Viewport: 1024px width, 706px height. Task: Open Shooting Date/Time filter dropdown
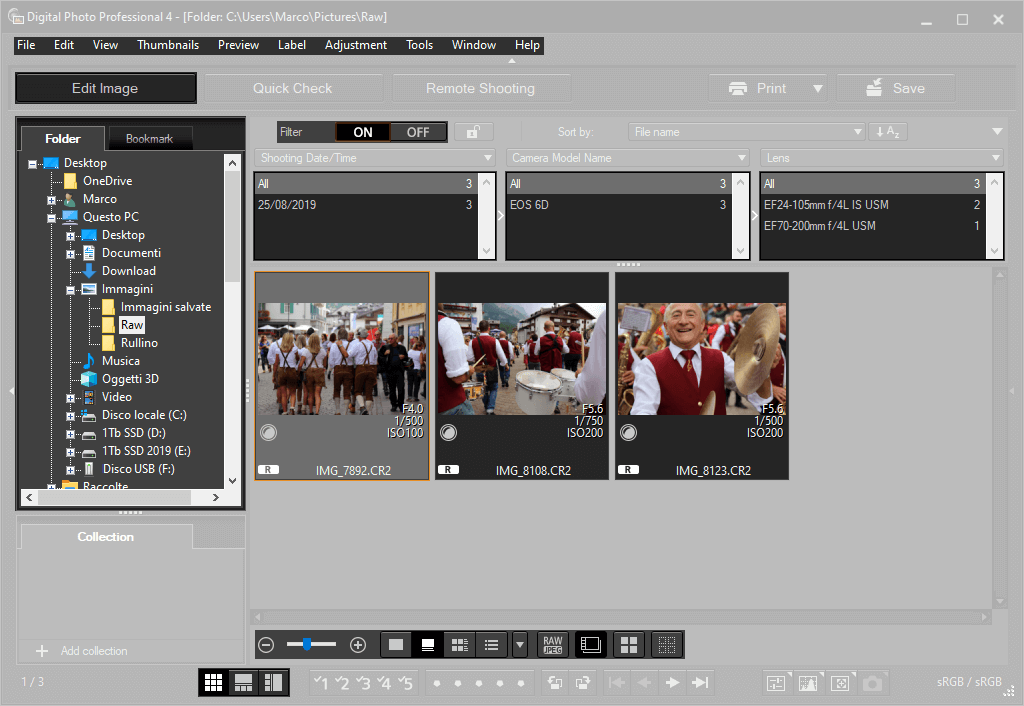375,158
